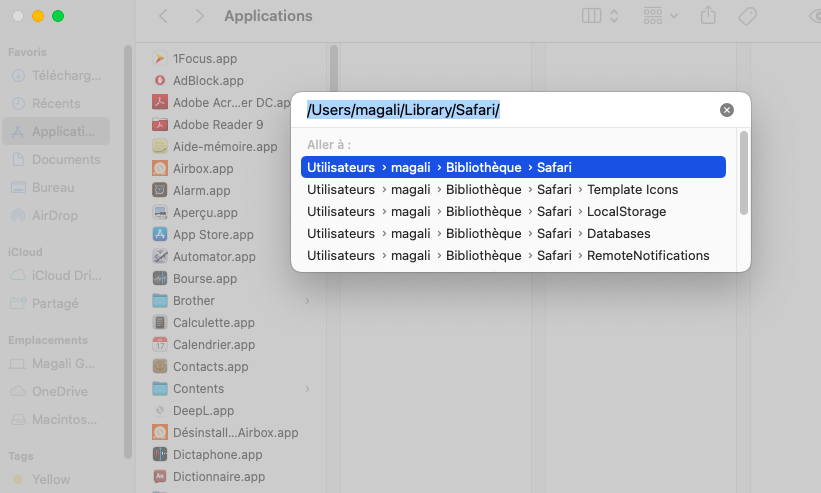Image resolution: width=821 pixels, height=493 pixels.
Task: Click the Tags icon in toolbar
Action: pos(747,16)
